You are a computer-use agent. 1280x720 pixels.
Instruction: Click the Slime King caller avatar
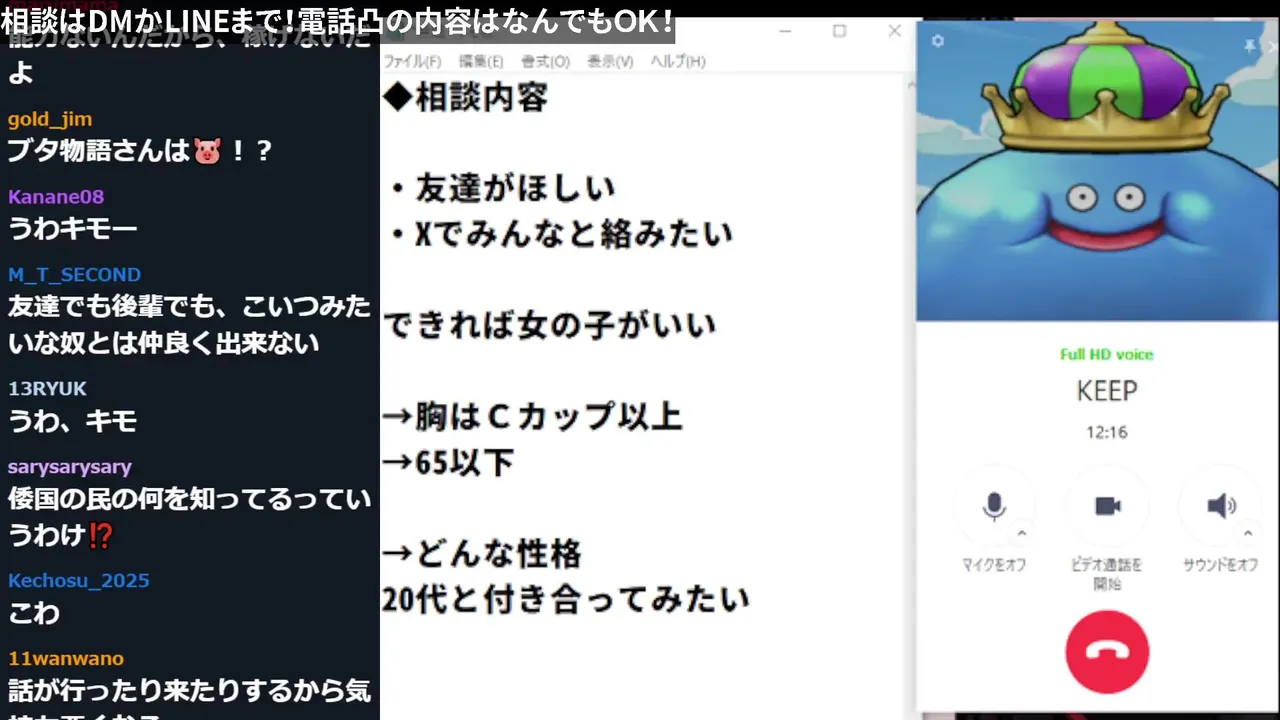[x=1098, y=172]
